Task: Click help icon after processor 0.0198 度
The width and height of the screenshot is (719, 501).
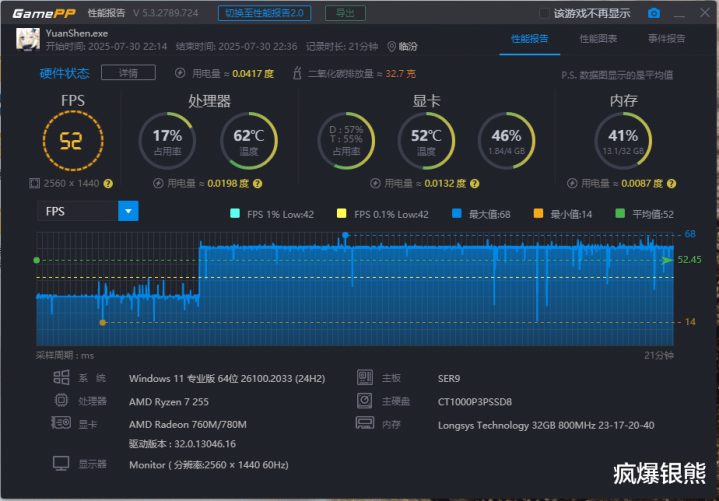Action: pos(258,184)
